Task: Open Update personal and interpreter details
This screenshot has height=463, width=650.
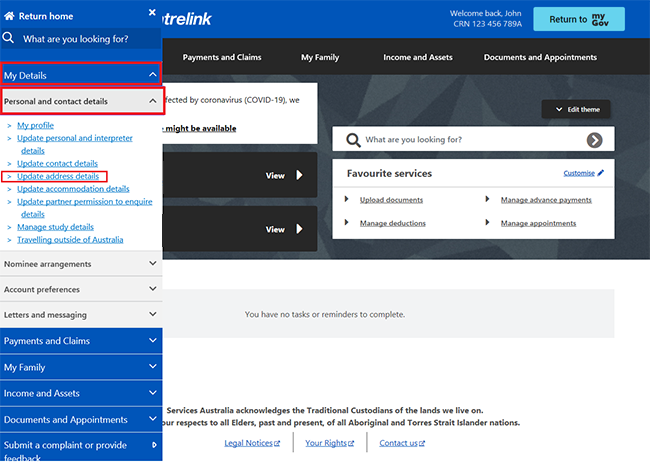Action: [75, 144]
